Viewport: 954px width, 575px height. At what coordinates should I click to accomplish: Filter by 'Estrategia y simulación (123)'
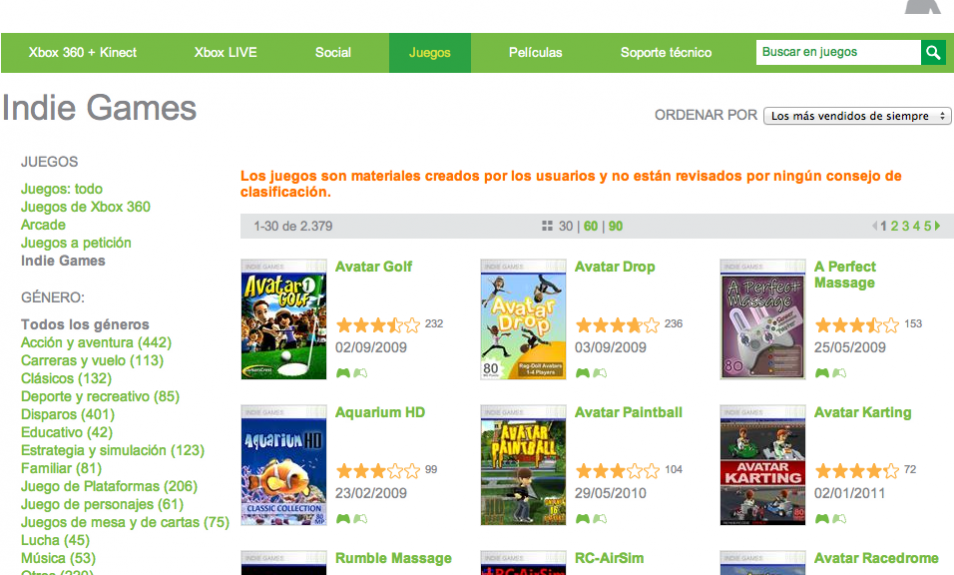point(113,450)
